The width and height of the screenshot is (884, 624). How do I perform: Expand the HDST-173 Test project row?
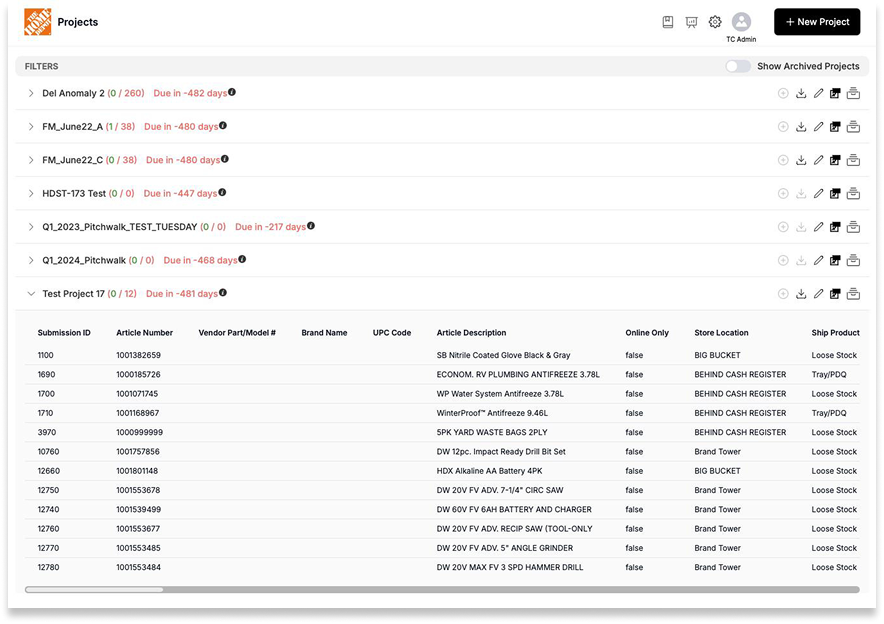pyautogui.click(x=31, y=193)
